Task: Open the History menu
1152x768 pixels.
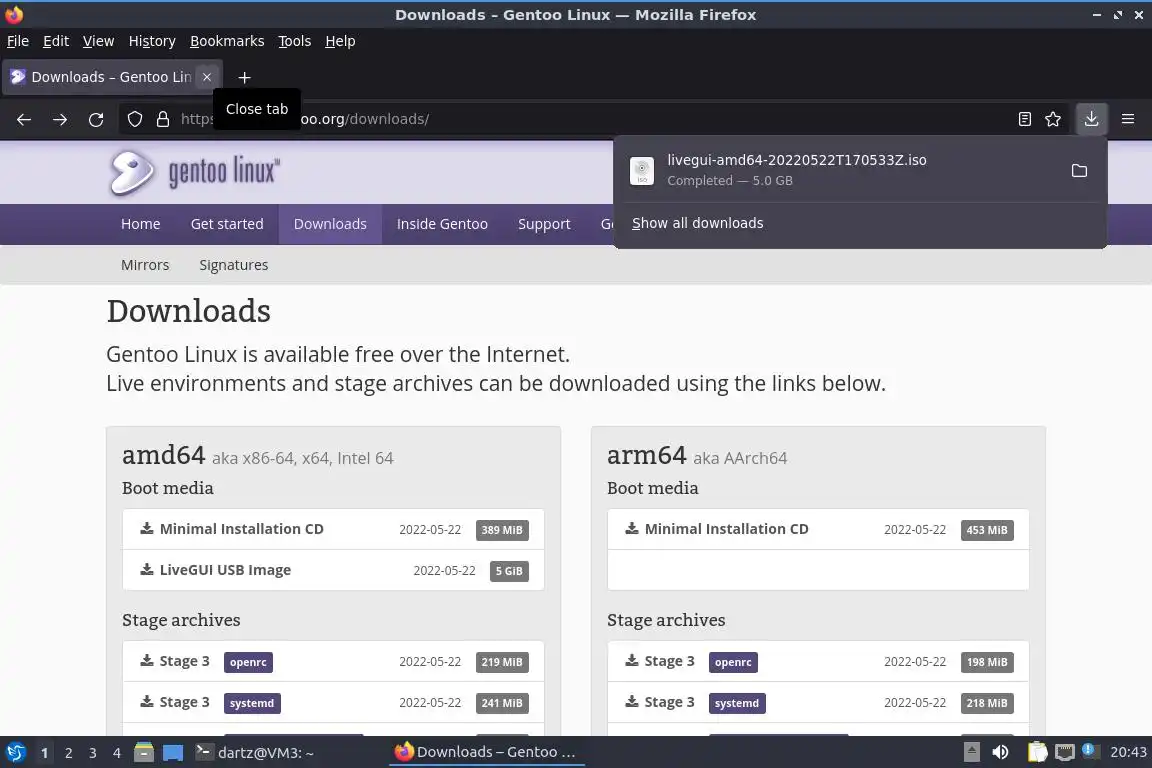Action: coord(152,41)
